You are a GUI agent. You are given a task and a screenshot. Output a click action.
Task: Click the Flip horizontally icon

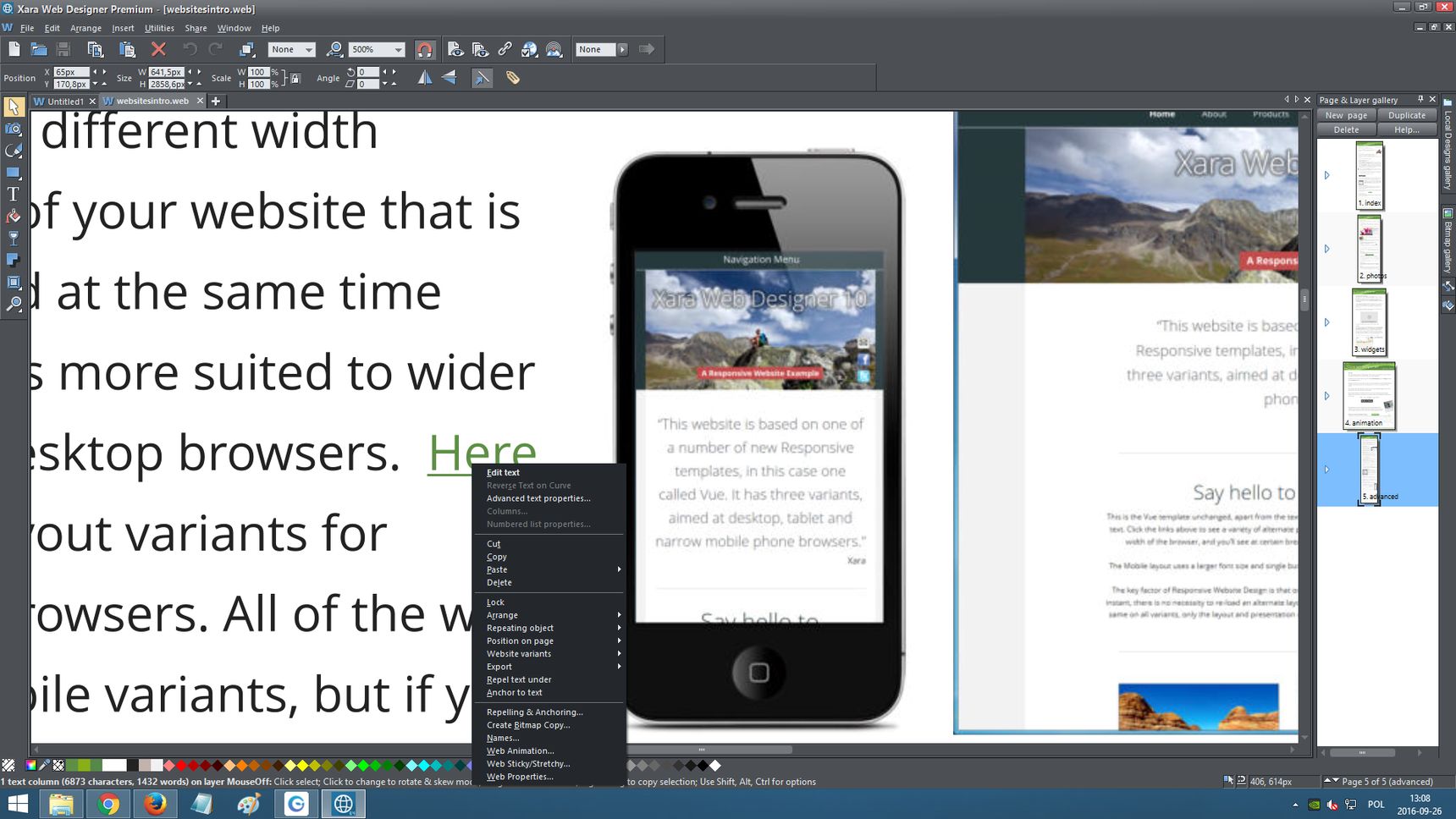tap(425, 78)
